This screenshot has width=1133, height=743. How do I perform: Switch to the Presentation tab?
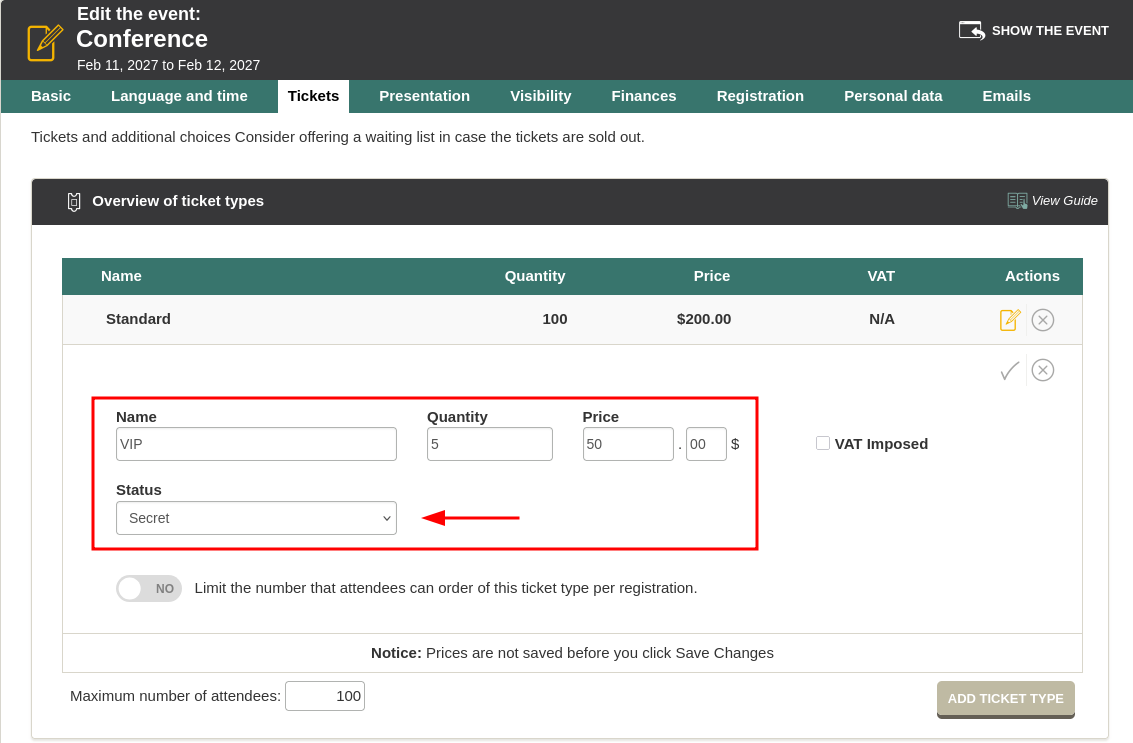pos(424,96)
